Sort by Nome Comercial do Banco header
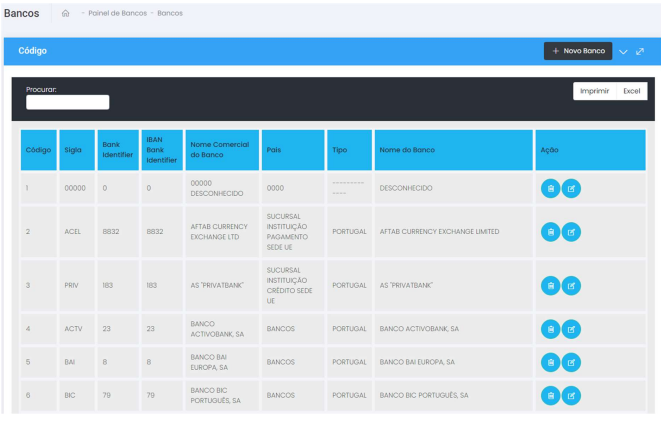Image resolution: width=661 pixels, height=428 pixels. pyautogui.click(x=222, y=150)
